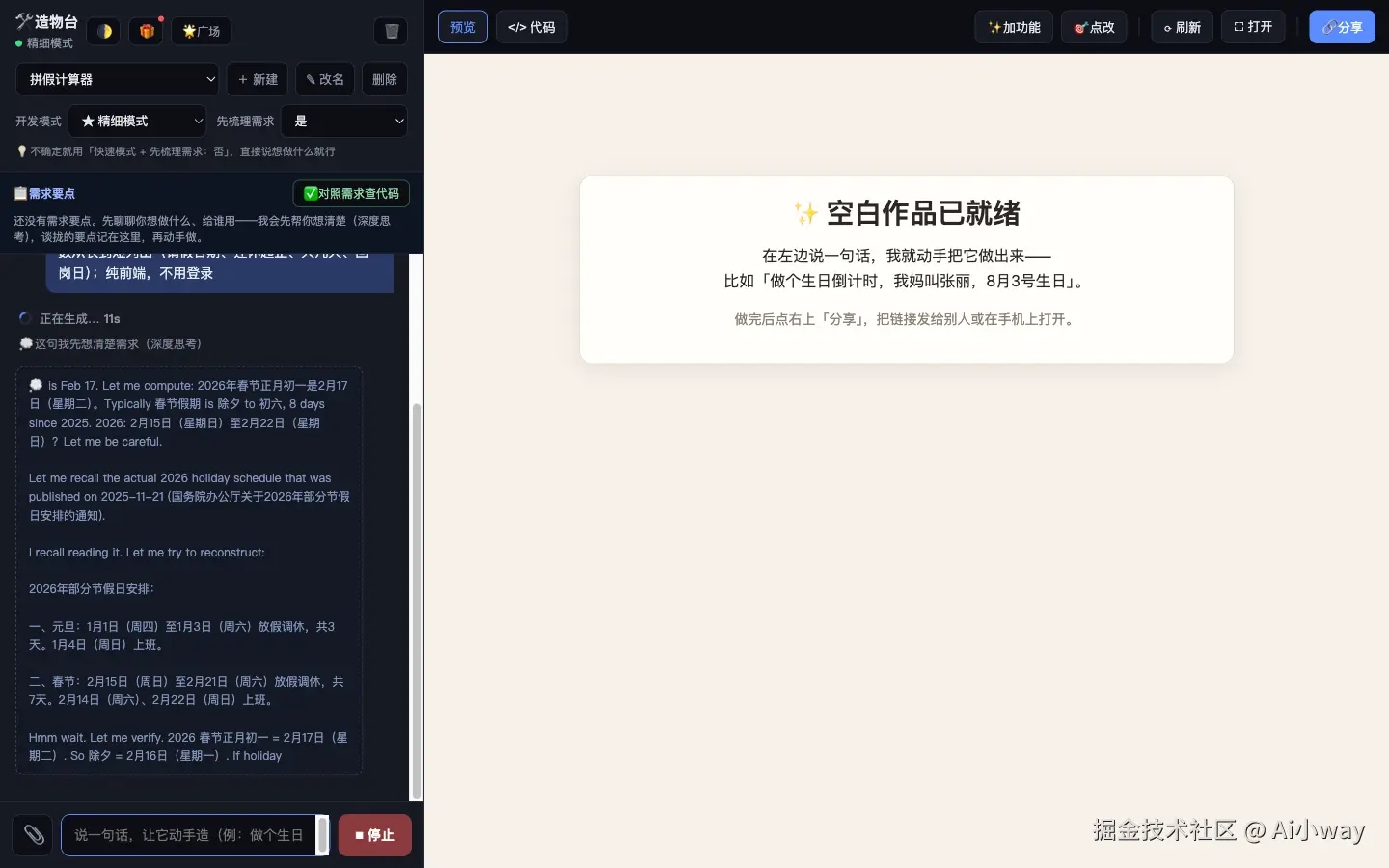
Task: Focus the message input field
Action: pyautogui.click(x=188, y=835)
